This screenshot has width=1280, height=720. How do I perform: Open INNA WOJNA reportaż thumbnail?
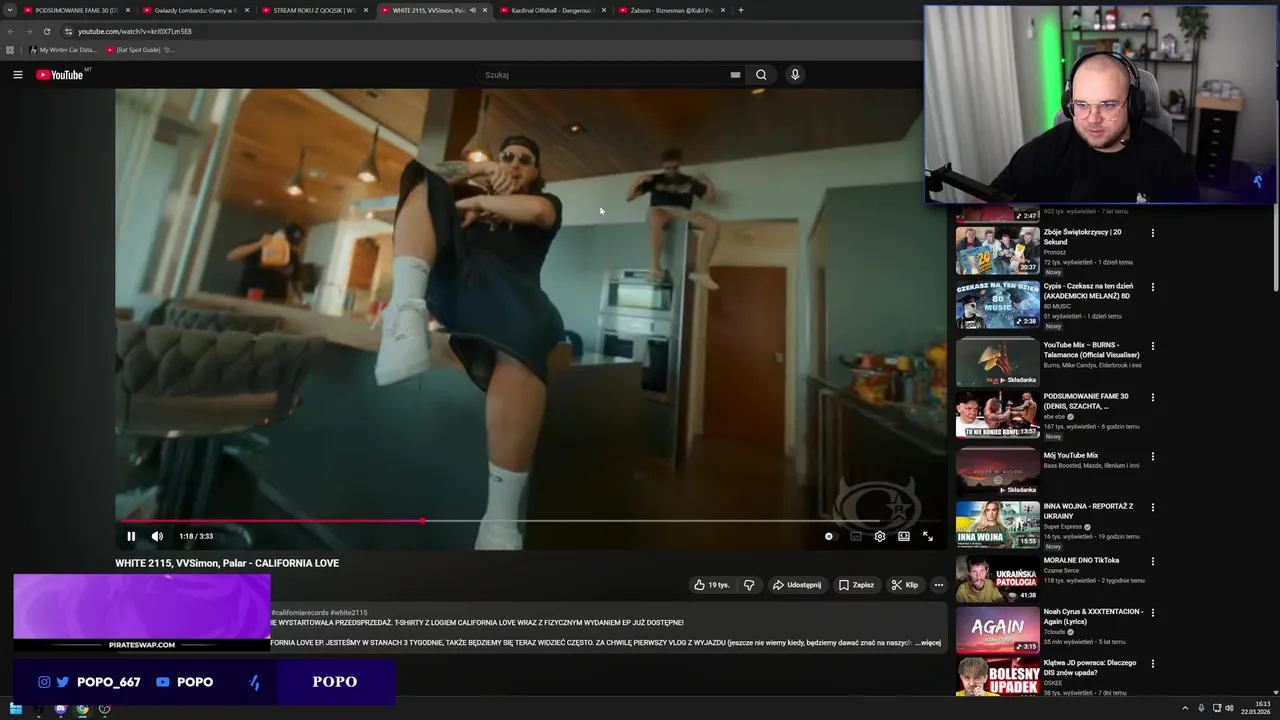tap(997, 524)
